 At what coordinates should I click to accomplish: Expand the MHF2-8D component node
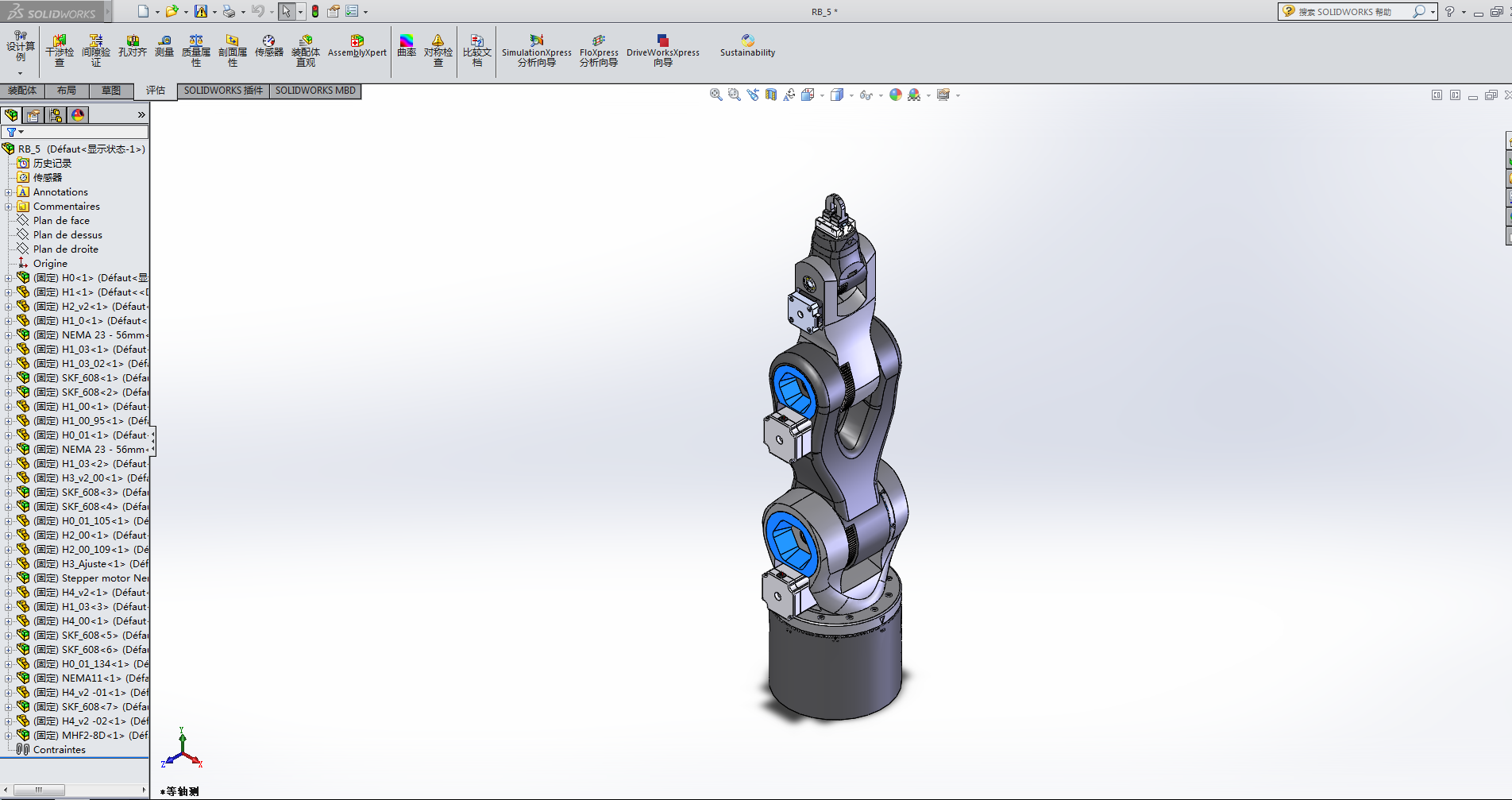9,736
